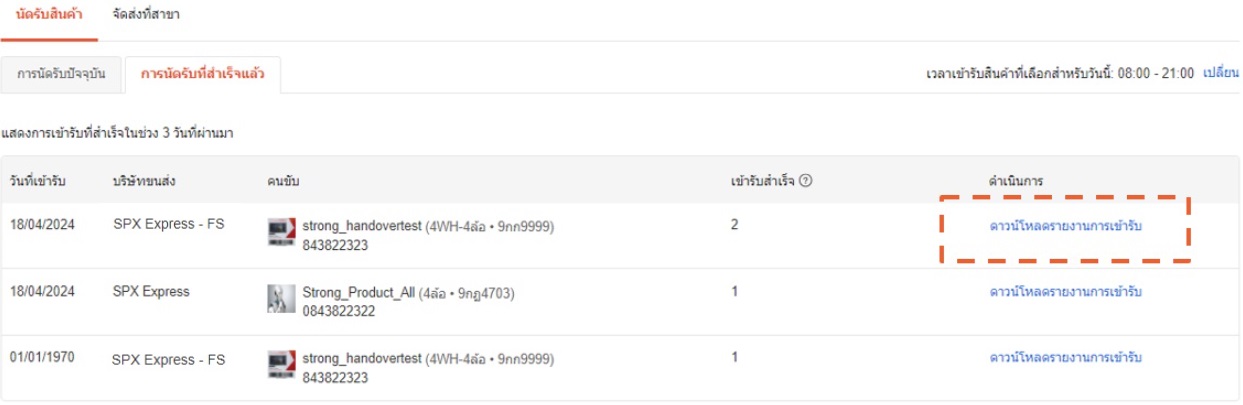Click the phone number 0843822322

pyautogui.click(x=338, y=312)
